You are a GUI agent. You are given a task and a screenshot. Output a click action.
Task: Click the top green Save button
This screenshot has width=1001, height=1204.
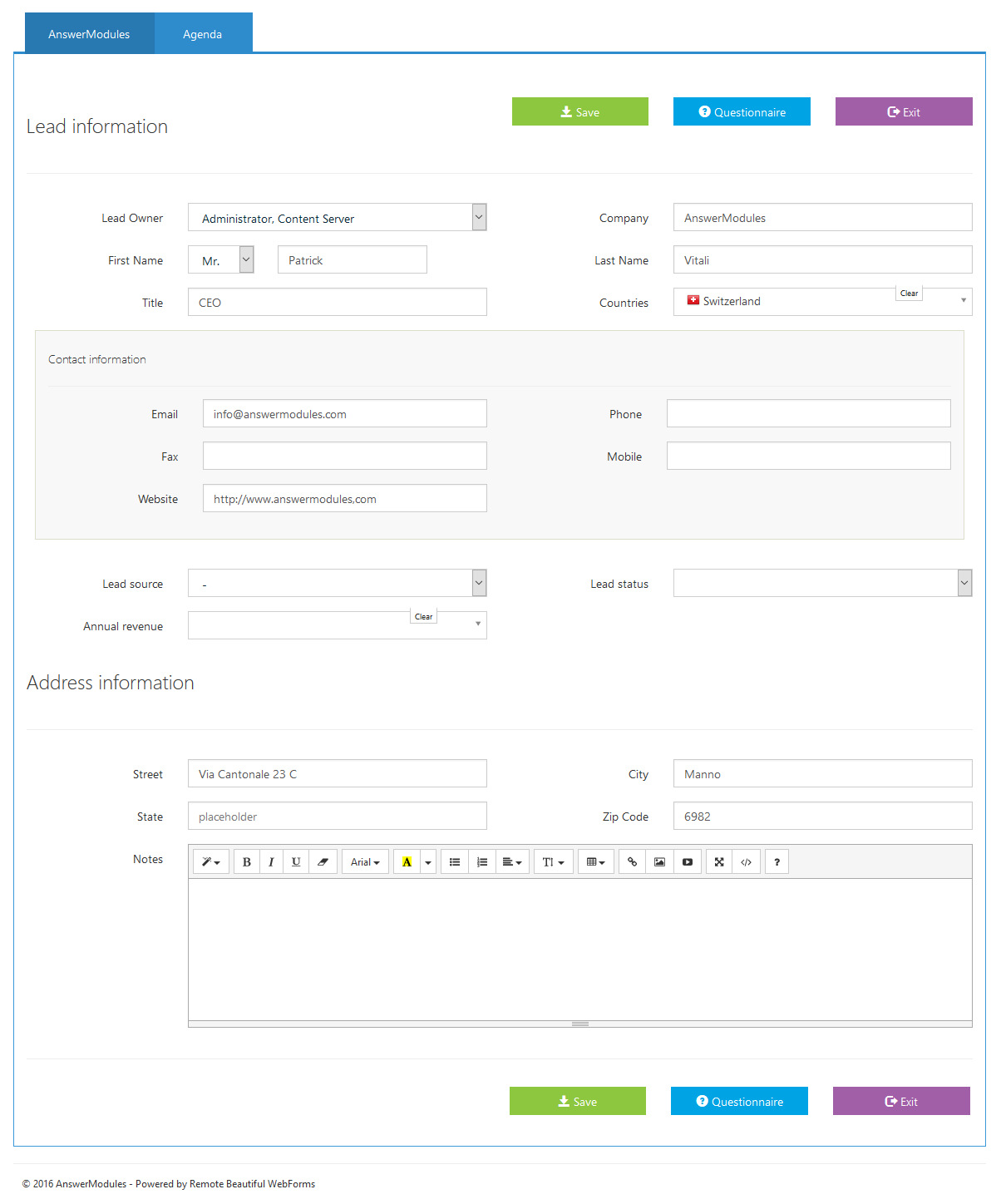tap(580, 111)
